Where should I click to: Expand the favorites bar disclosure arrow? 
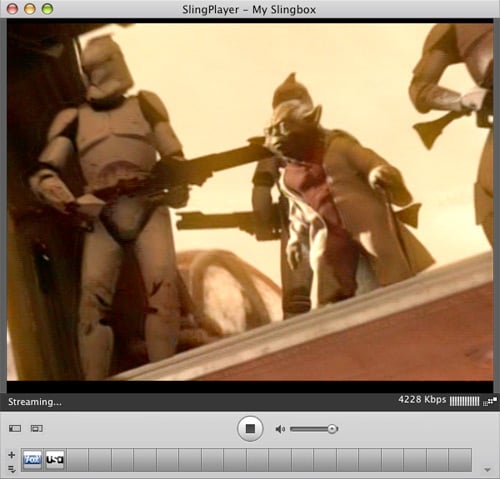click(487, 470)
